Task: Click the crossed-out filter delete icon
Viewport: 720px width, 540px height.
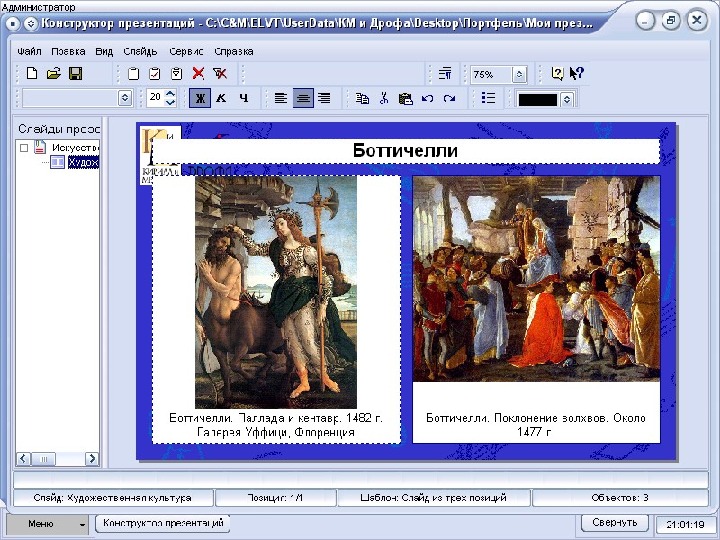Action: (x=220, y=73)
